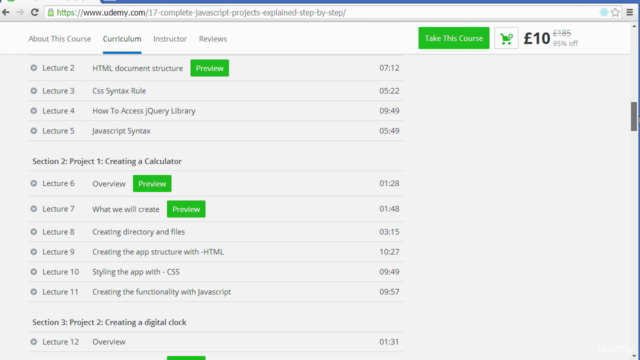
Task: Click the play circle icon for Lecture 11
Action: click(x=34, y=291)
